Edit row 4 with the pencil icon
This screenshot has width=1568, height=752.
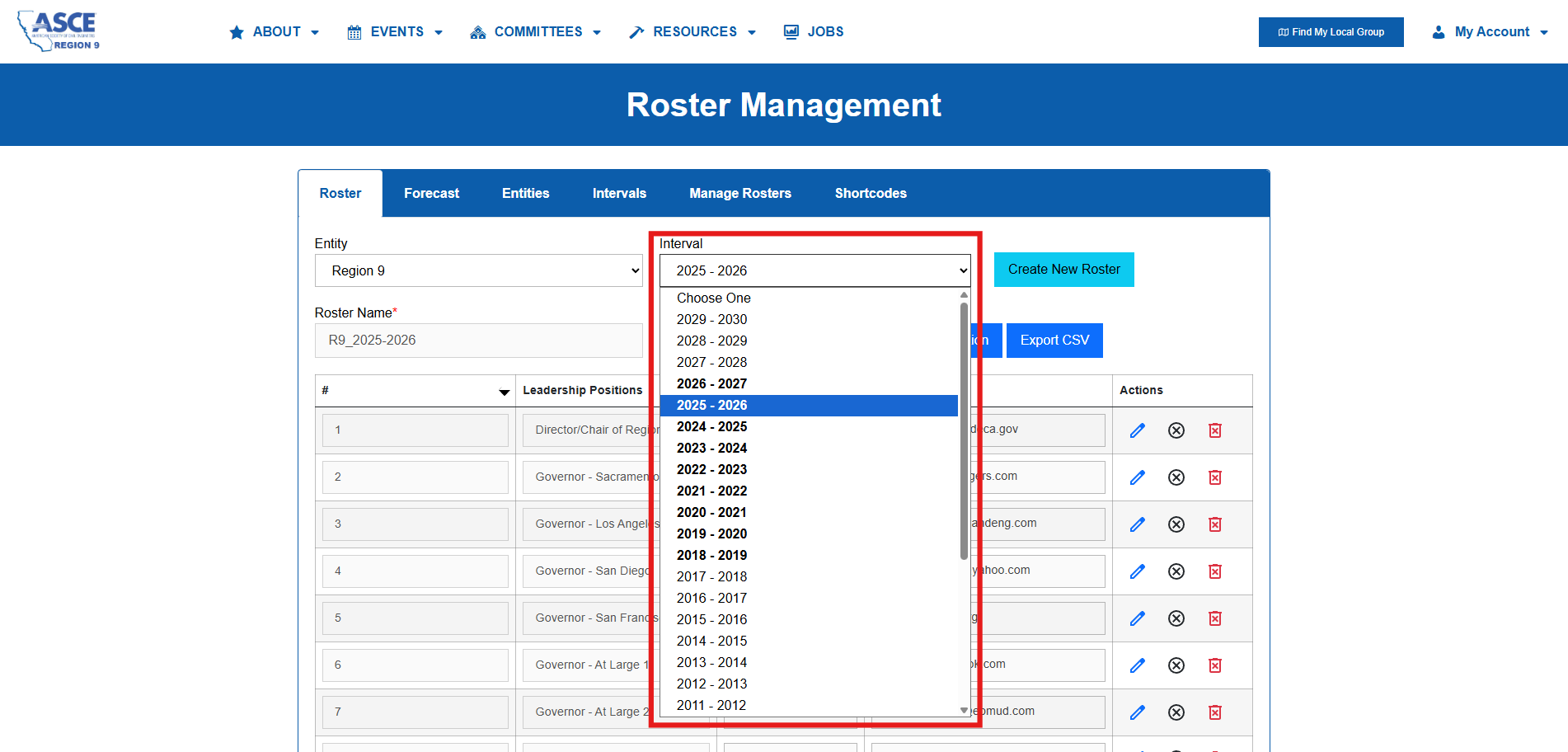(x=1138, y=571)
